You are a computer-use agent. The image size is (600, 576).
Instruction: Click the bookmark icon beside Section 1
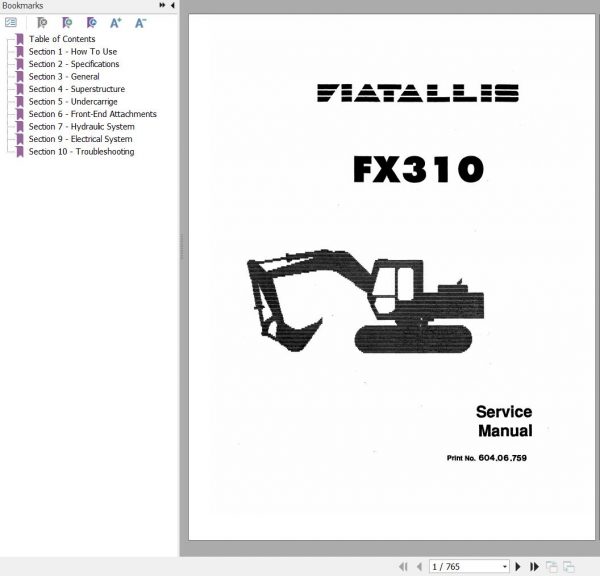click(20, 52)
